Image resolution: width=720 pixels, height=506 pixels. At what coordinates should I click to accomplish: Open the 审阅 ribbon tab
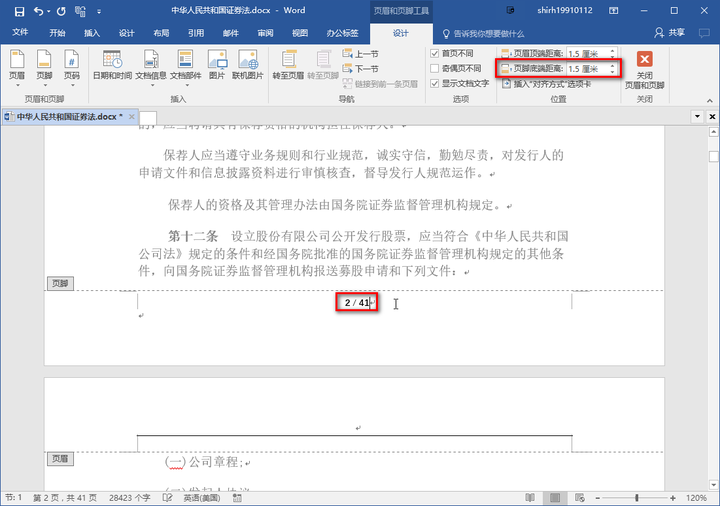[265, 33]
